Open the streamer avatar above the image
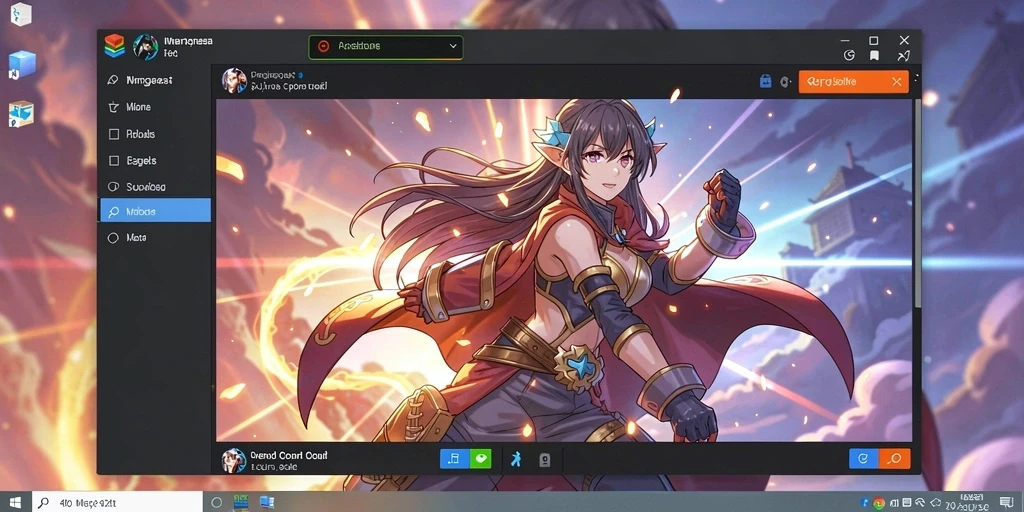 (x=234, y=80)
